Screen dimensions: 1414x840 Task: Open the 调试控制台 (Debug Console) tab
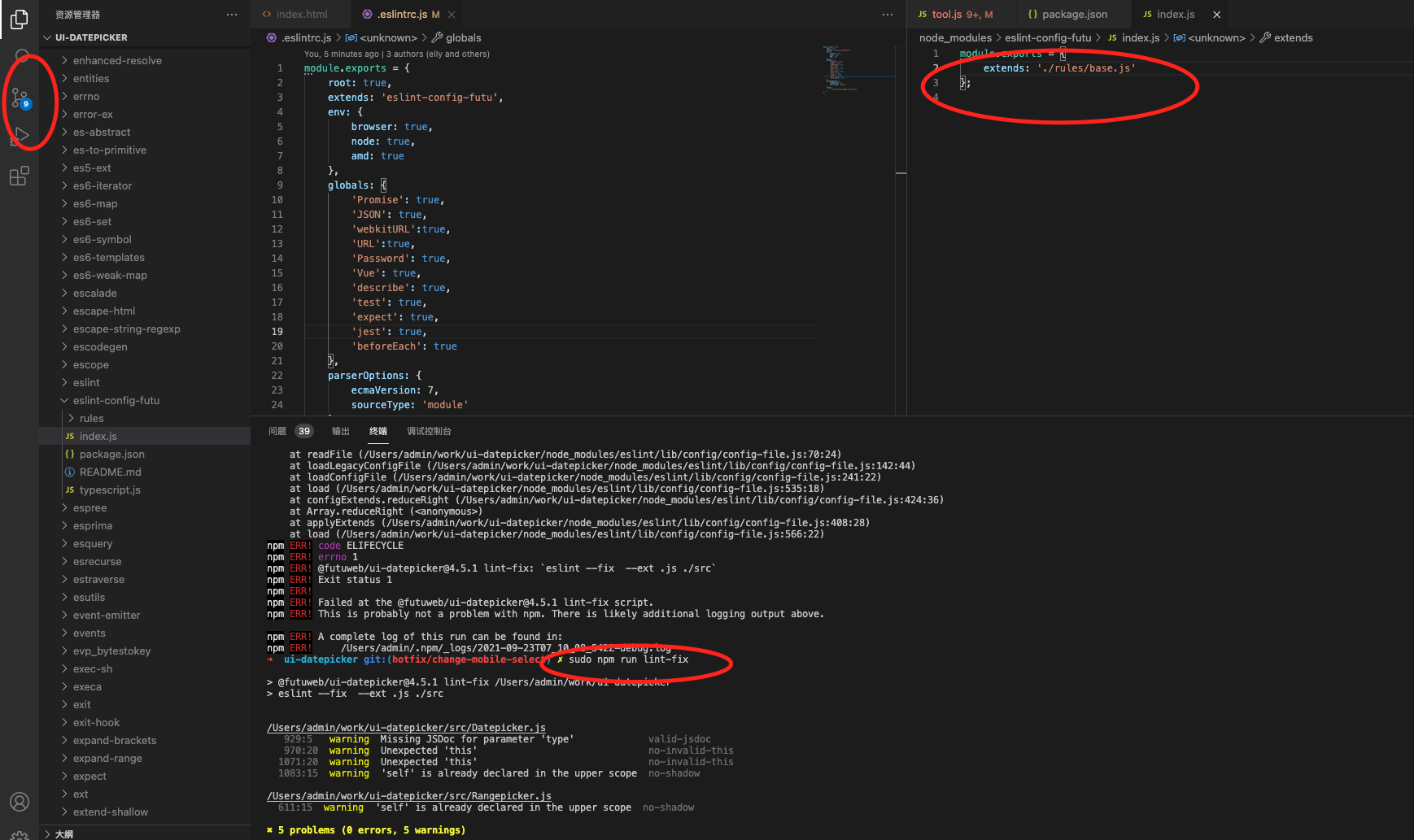(429, 431)
